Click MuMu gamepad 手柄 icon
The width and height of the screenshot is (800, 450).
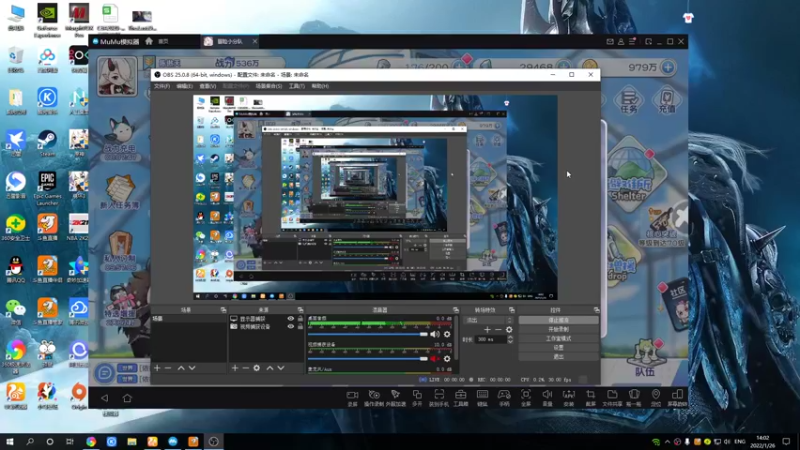click(504, 398)
